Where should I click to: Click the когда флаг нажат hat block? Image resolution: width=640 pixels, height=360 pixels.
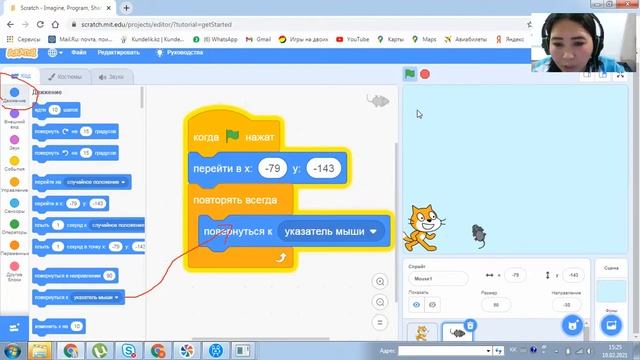233,132
